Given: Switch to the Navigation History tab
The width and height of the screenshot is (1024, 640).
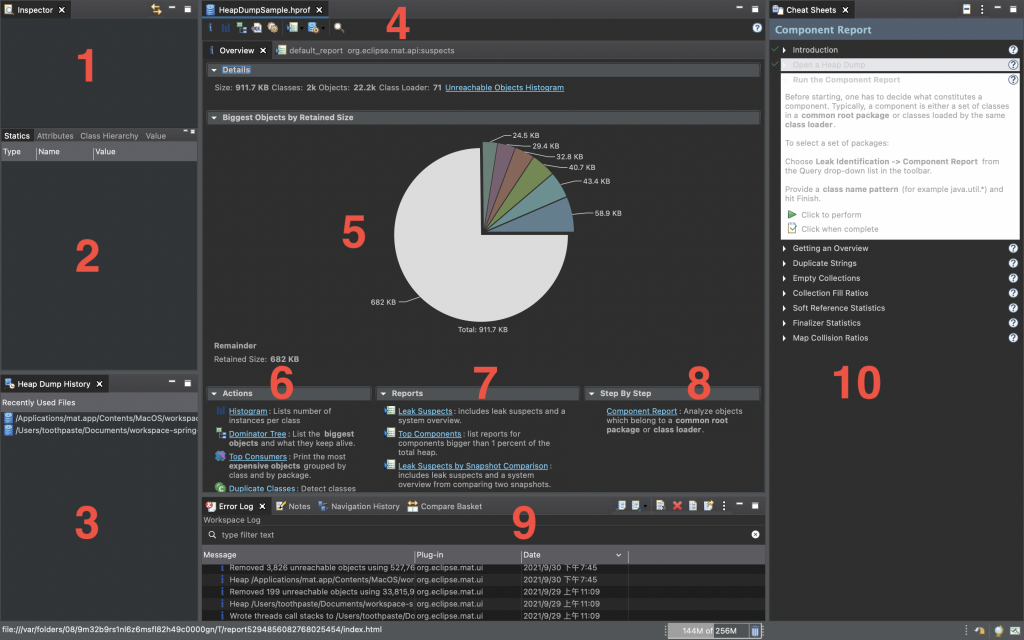Looking at the screenshot, I should coord(359,506).
